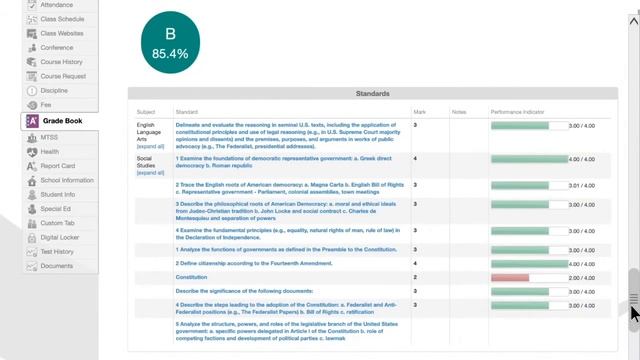The width and height of the screenshot is (640, 360).
Task: Click the School Information building icon
Action: (x=32, y=180)
